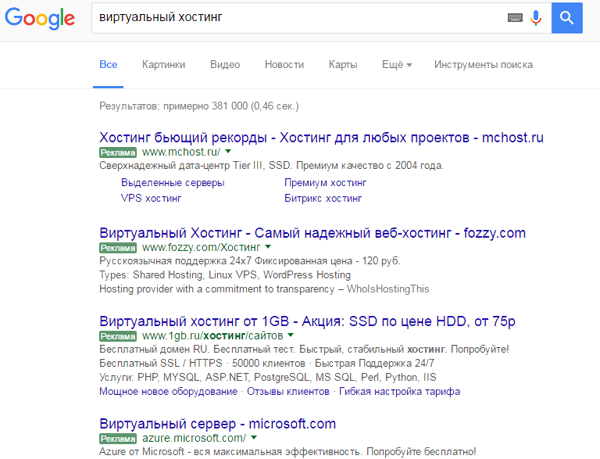Start voice search with microphone icon
Screen dimensions: 600x459
point(536,18)
